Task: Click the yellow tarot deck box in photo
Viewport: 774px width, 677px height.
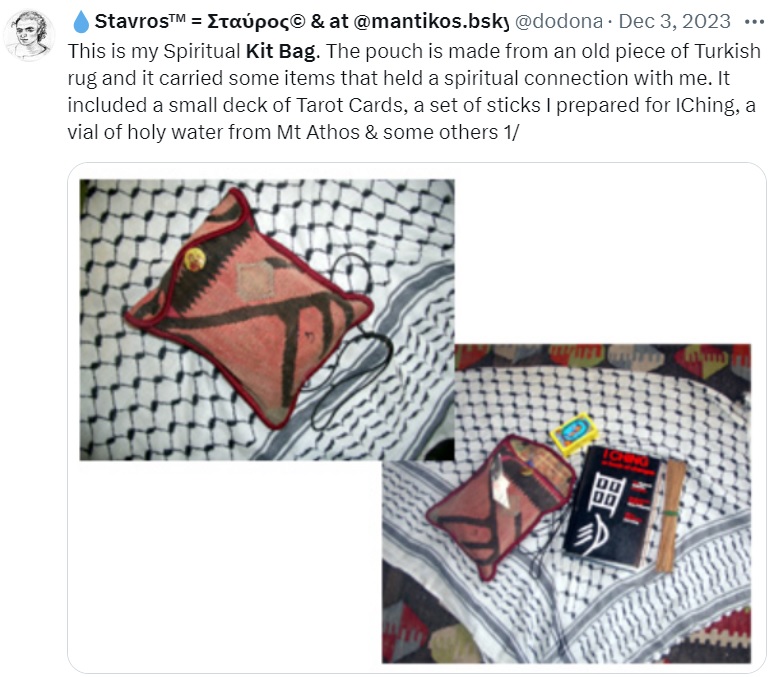Action: click(x=575, y=434)
